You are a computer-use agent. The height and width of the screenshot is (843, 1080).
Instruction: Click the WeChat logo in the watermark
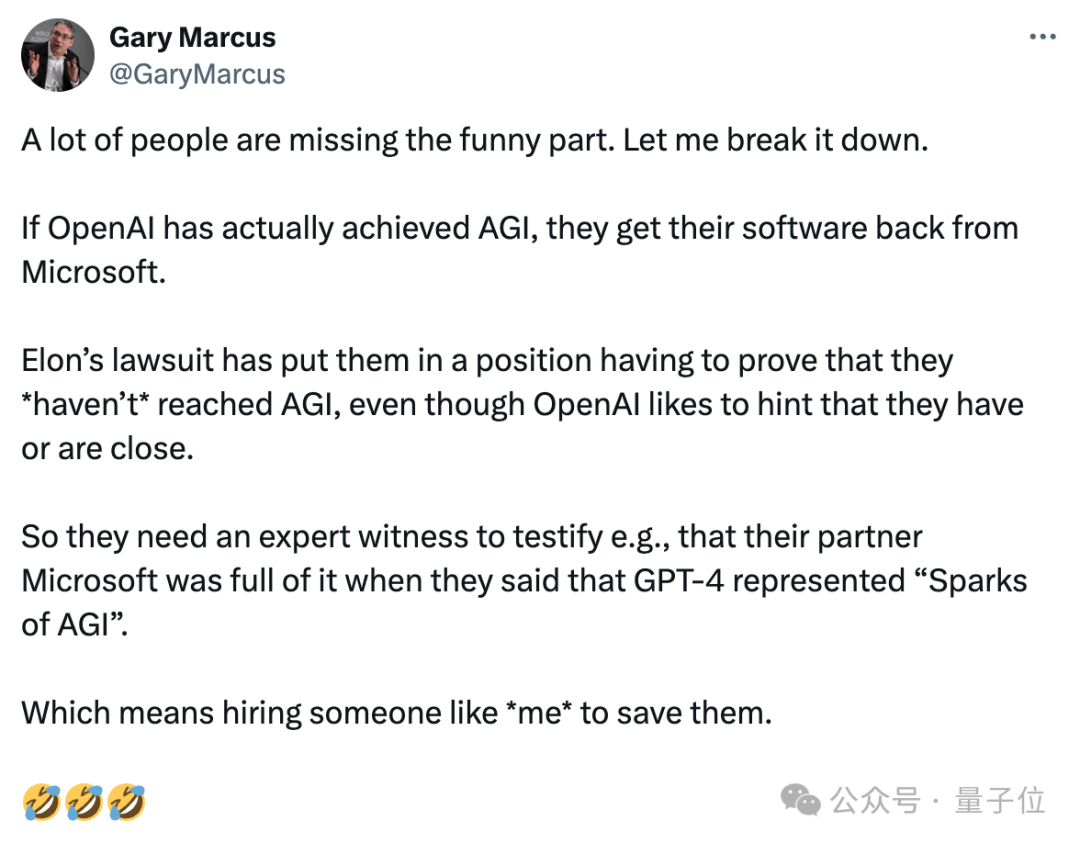pyautogui.click(x=800, y=799)
